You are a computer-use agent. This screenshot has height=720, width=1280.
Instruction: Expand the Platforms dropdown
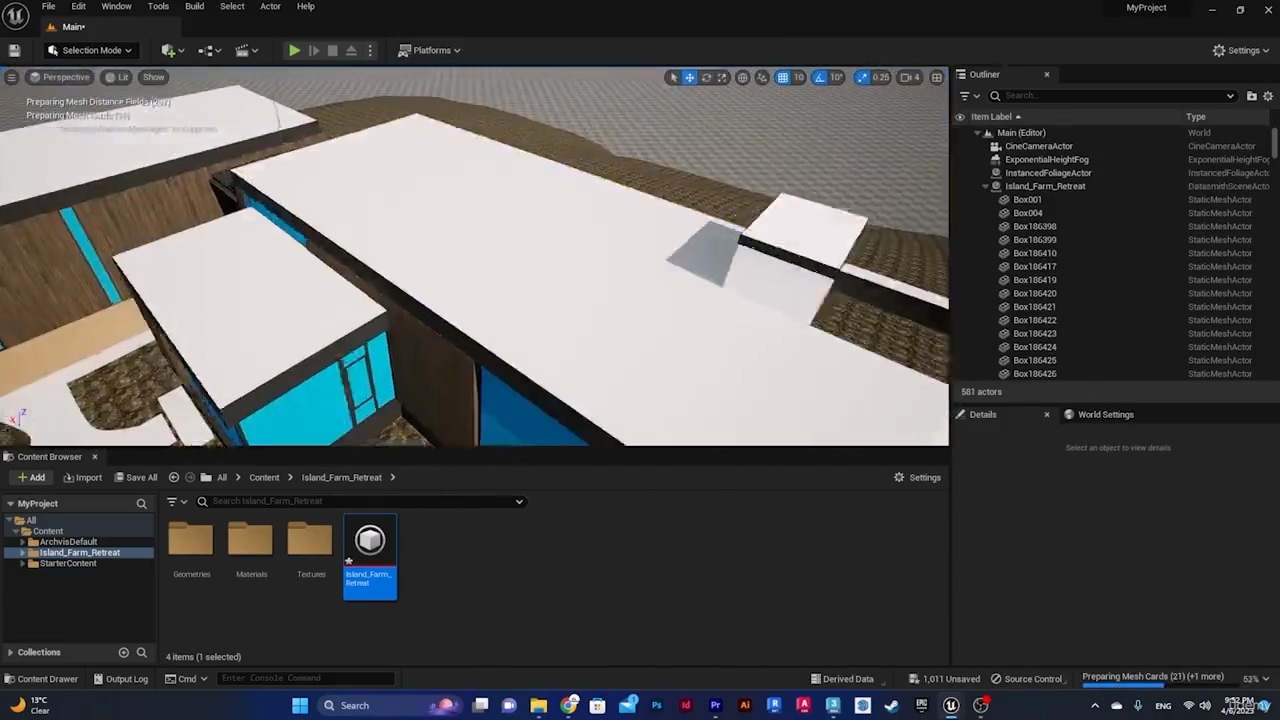pos(430,50)
